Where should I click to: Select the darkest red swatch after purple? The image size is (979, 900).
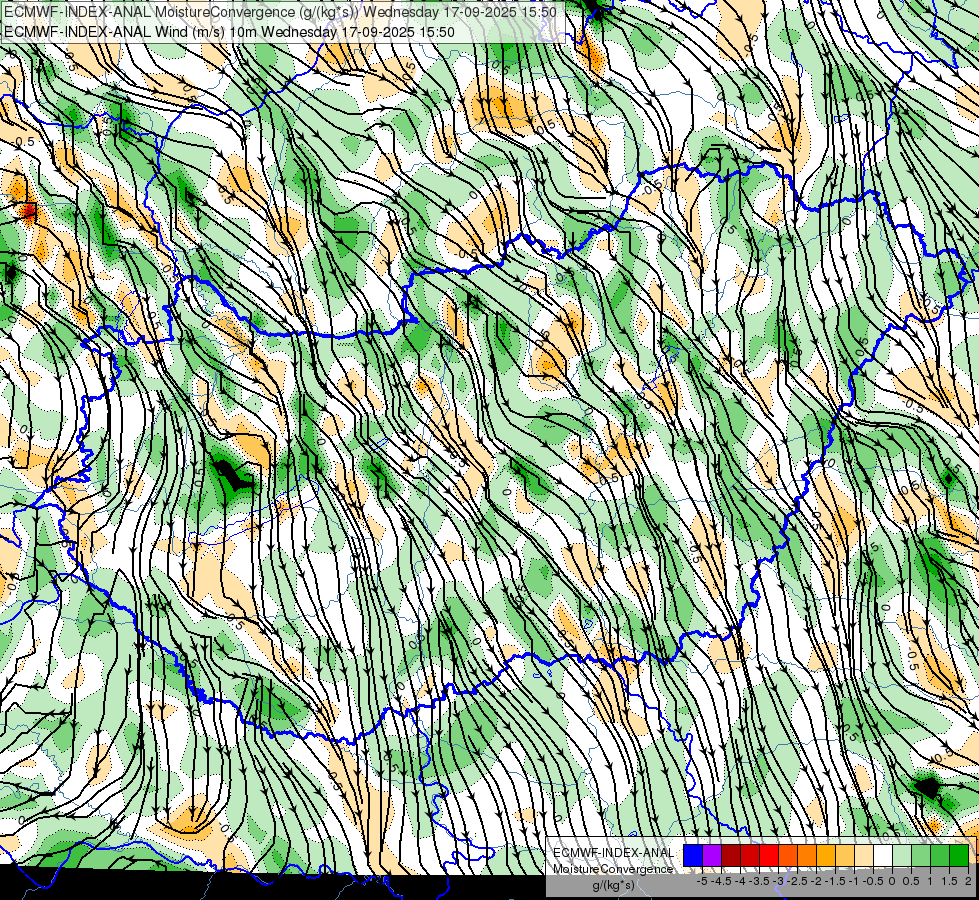coord(731,855)
